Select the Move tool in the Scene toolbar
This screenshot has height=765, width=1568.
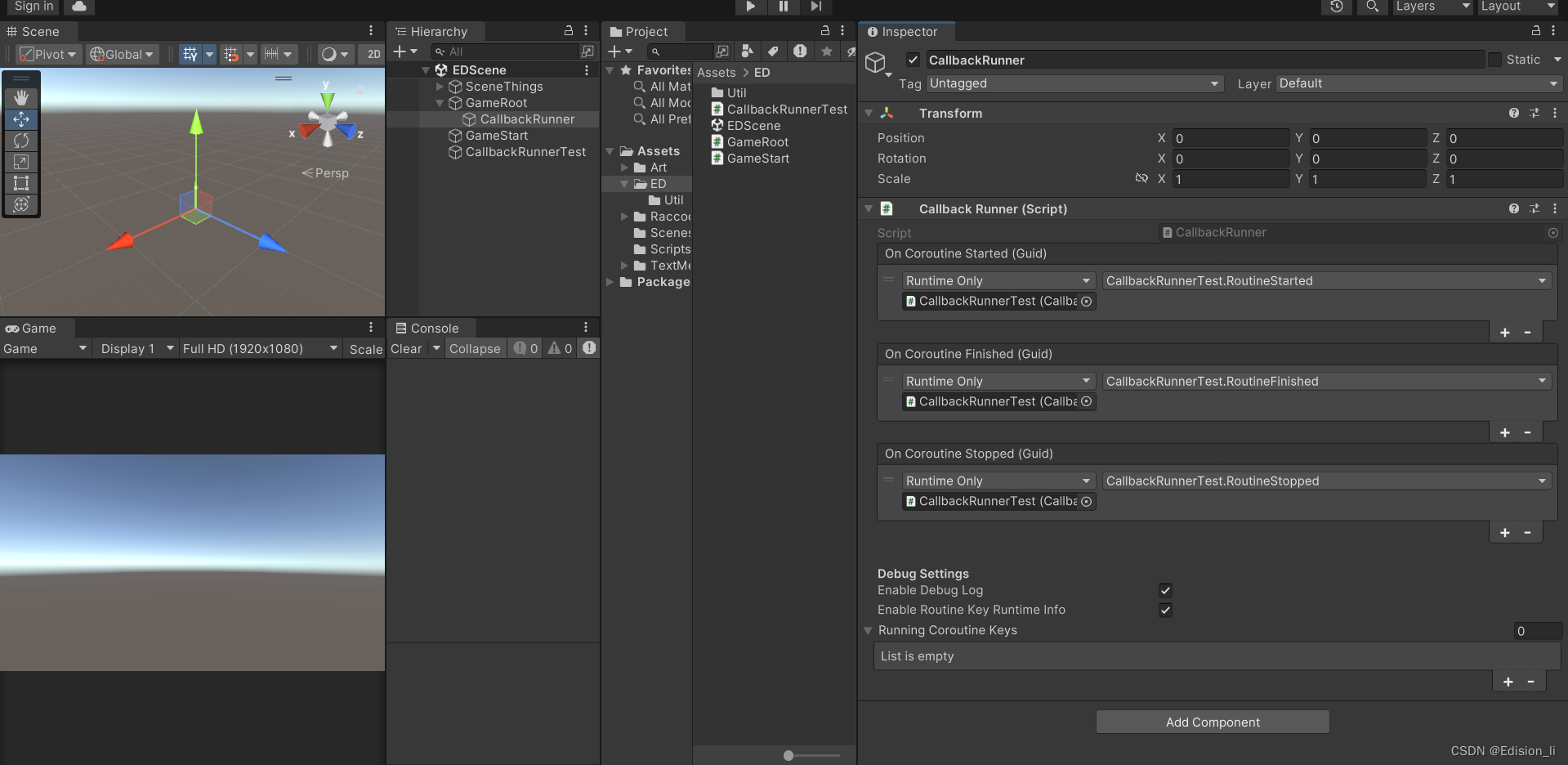click(21, 119)
